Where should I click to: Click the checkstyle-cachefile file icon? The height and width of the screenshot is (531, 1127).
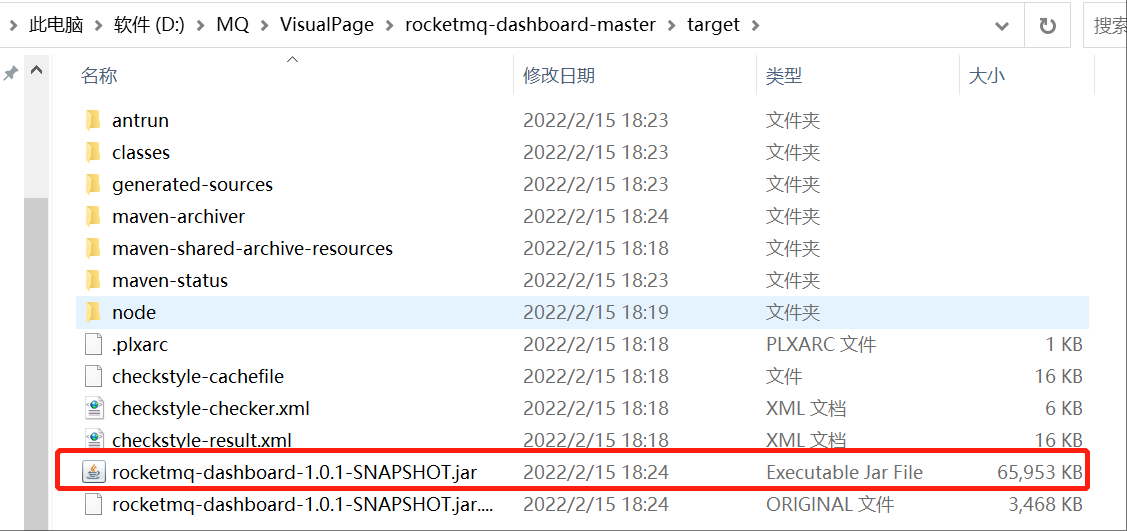[93, 377]
